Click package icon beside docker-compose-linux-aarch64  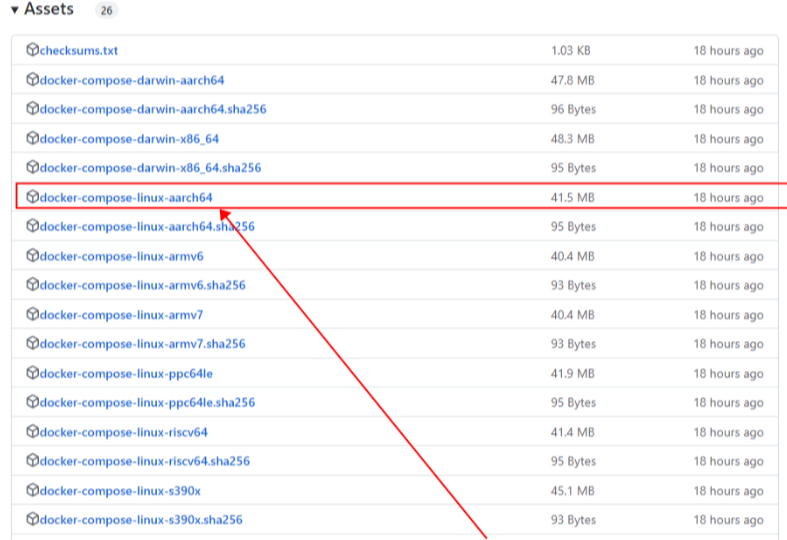coord(33,197)
